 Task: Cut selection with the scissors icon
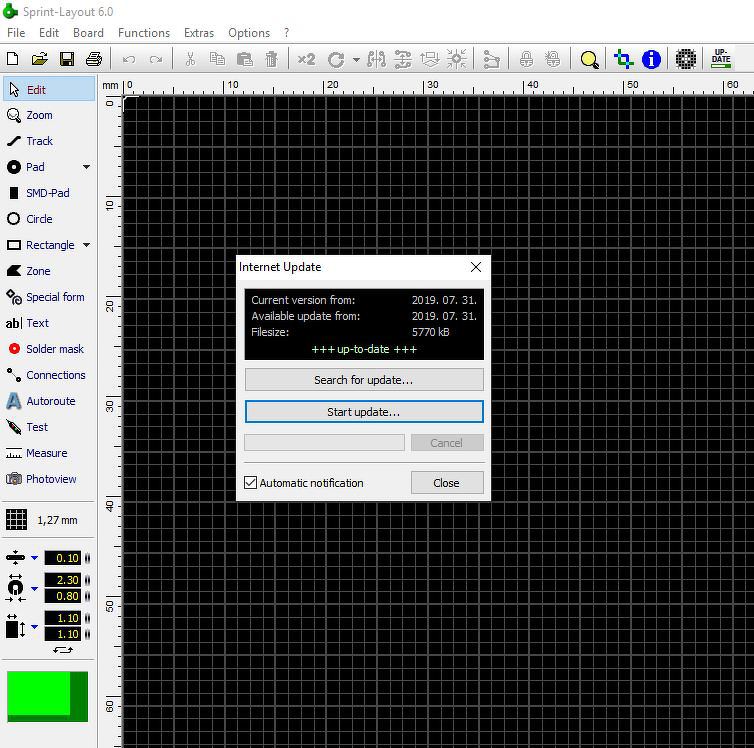tap(190, 59)
